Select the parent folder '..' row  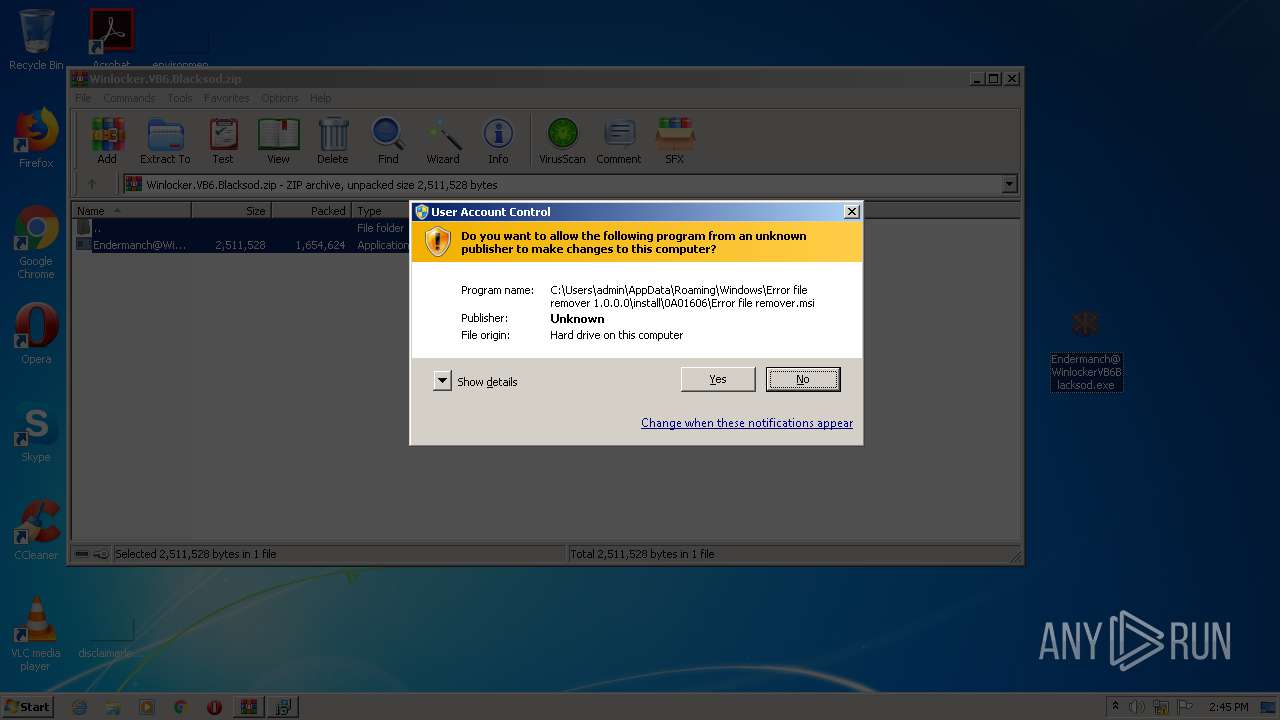coord(242,228)
